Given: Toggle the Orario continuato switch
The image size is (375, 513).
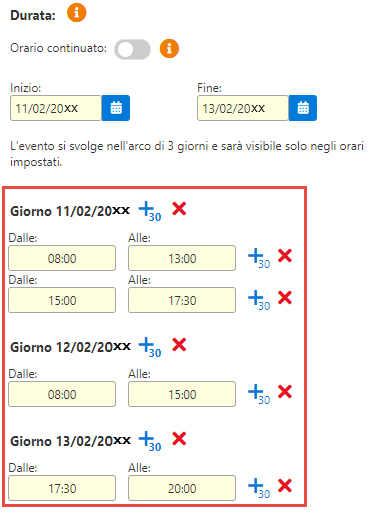Looking at the screenshot, I should click(x=132, y=49).
